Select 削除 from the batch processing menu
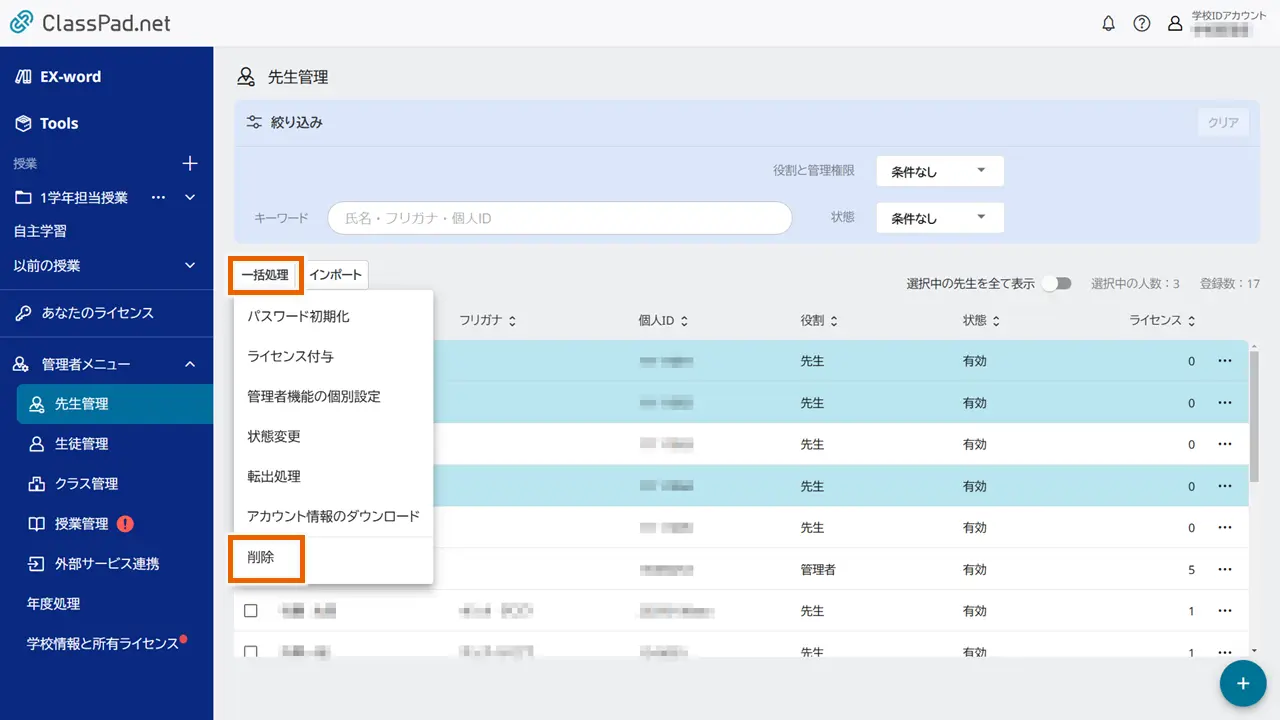 point(266,557)
